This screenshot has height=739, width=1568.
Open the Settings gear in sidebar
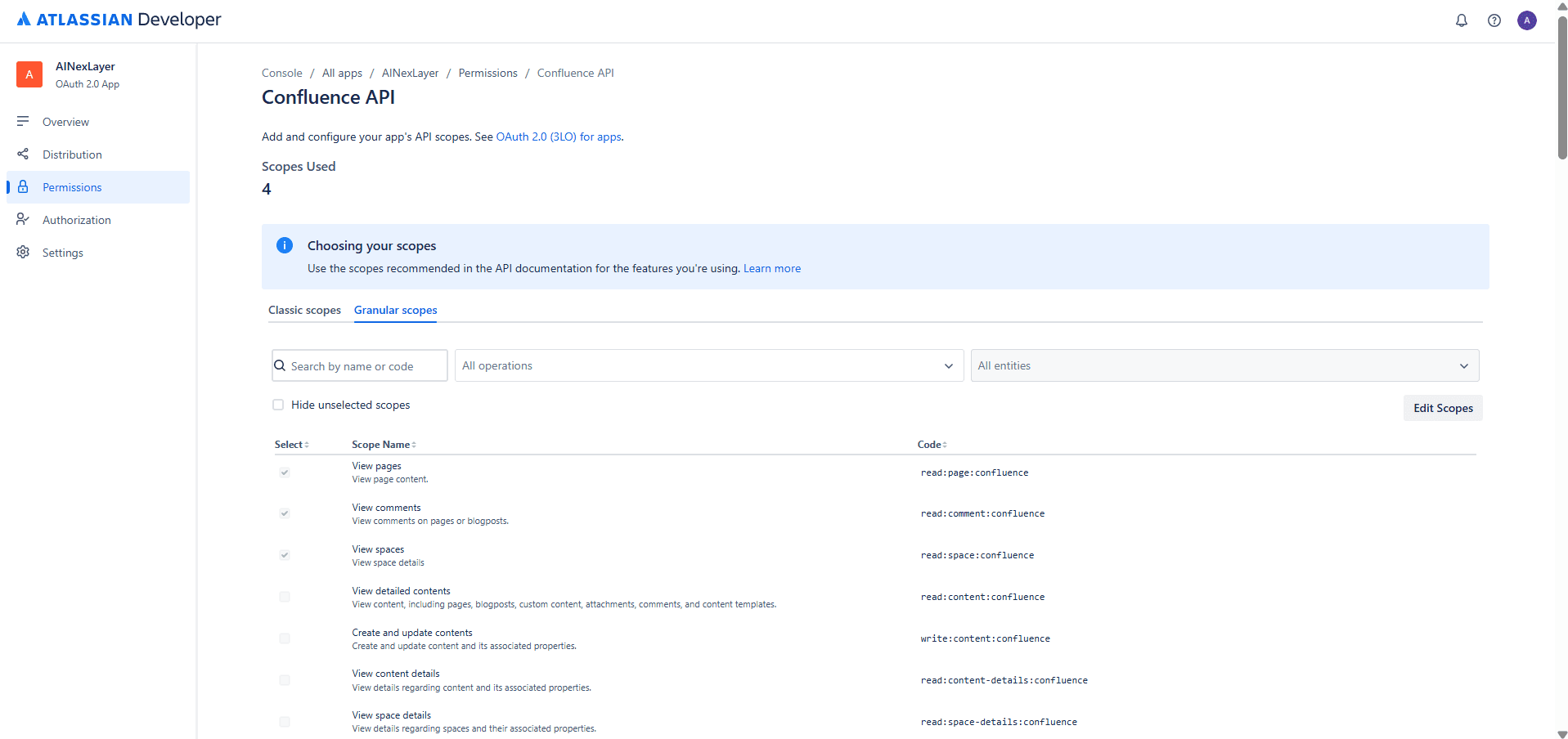pyautogui.click(x=62, y=252)
